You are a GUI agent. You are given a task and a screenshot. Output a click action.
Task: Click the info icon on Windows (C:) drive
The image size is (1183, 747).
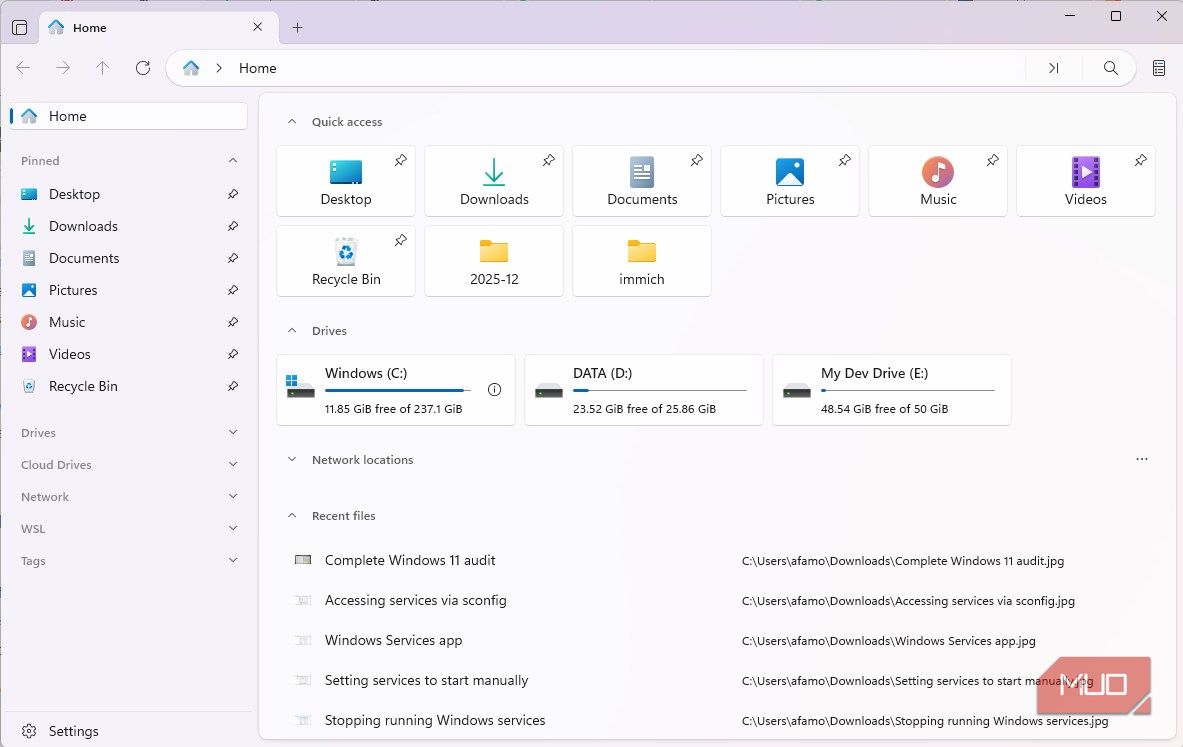point(494,389)
